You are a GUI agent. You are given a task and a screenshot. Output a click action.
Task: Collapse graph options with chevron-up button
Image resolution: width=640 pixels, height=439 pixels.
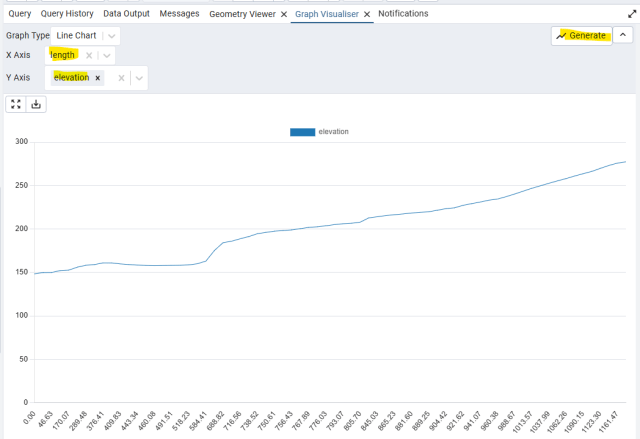(623, 35)
